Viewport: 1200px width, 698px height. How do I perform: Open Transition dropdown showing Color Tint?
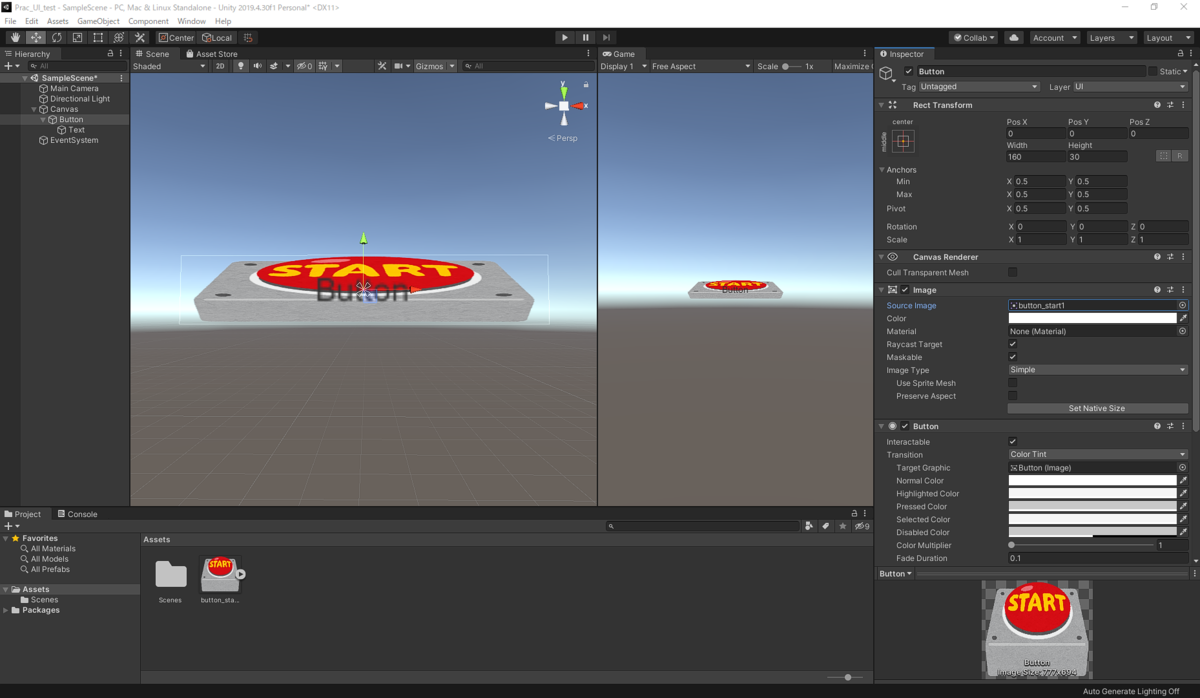(x=1097, y=454)
